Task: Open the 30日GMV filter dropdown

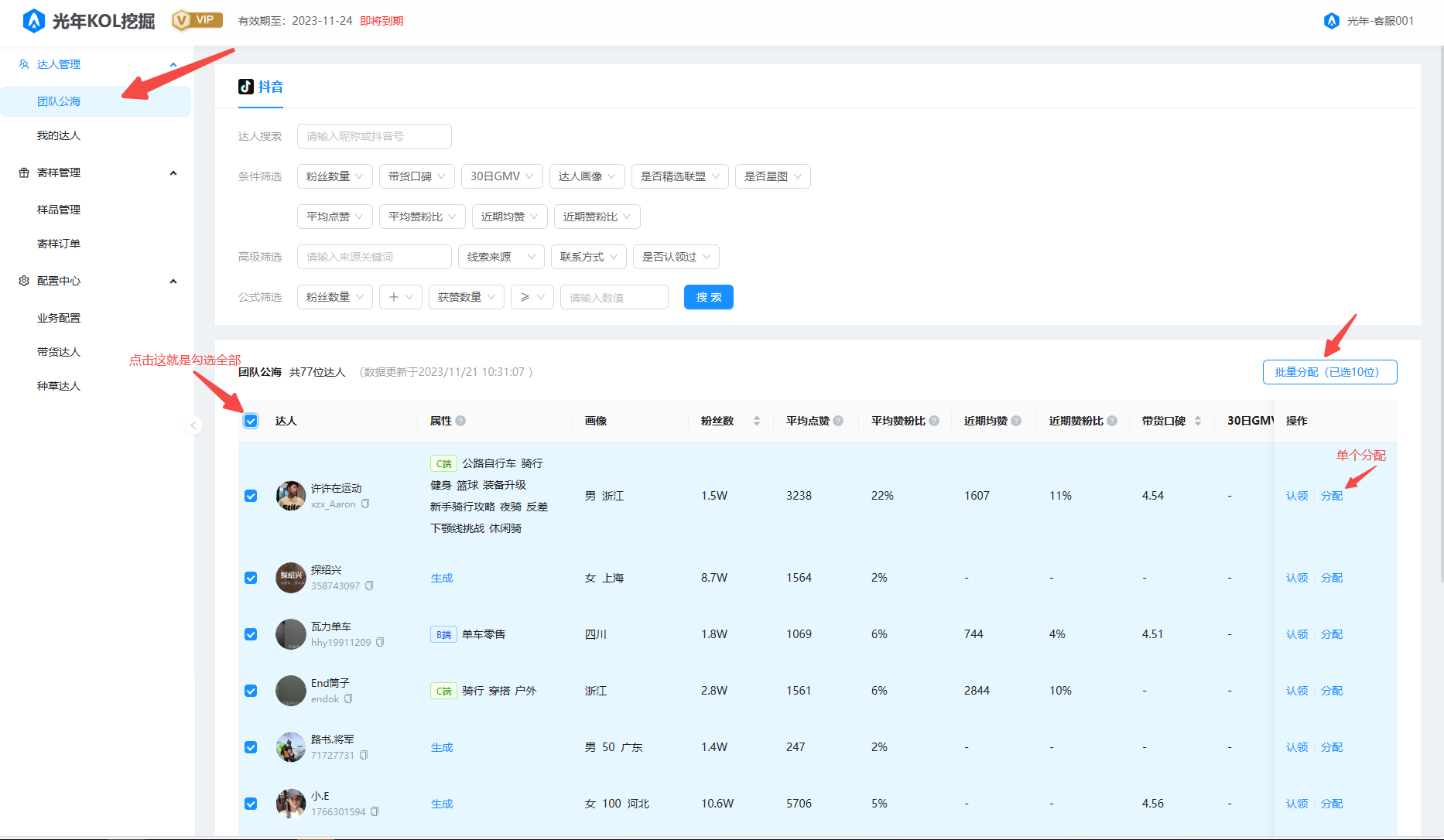Action: click(501, 176)
